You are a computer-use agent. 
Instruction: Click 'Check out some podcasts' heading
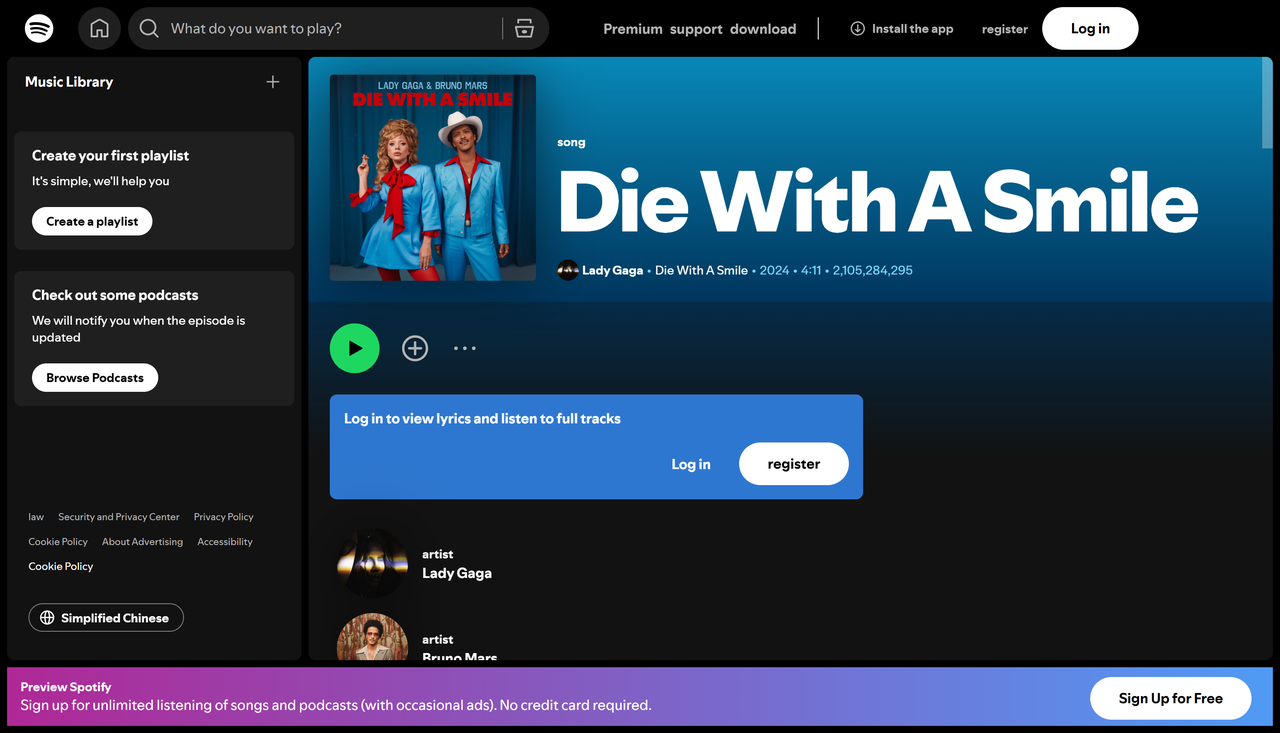coord(115,295)
